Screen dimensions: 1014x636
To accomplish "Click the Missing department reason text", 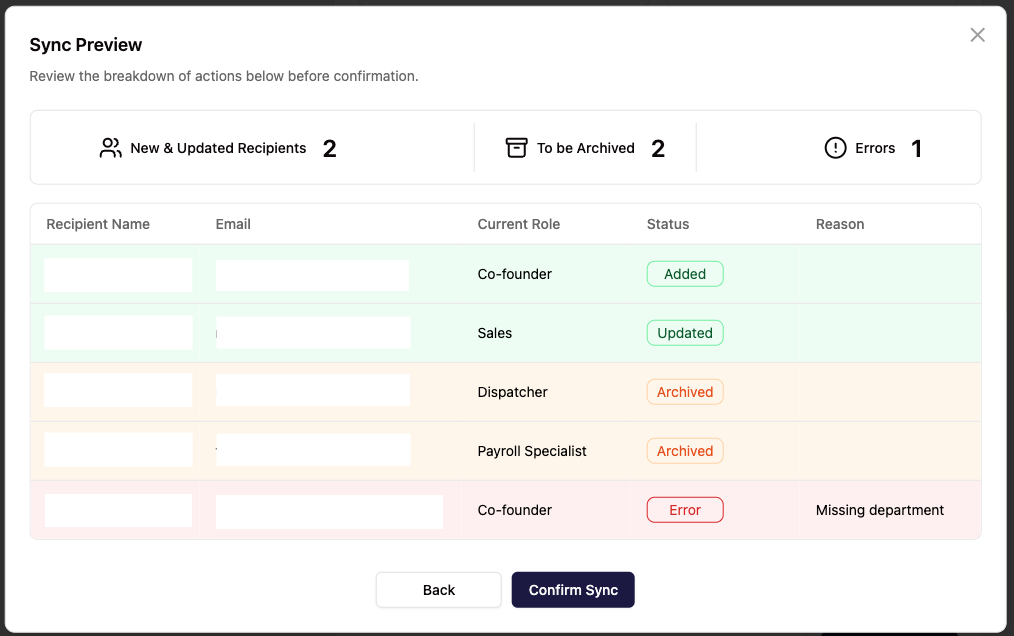I will click(x=880, y=510).
